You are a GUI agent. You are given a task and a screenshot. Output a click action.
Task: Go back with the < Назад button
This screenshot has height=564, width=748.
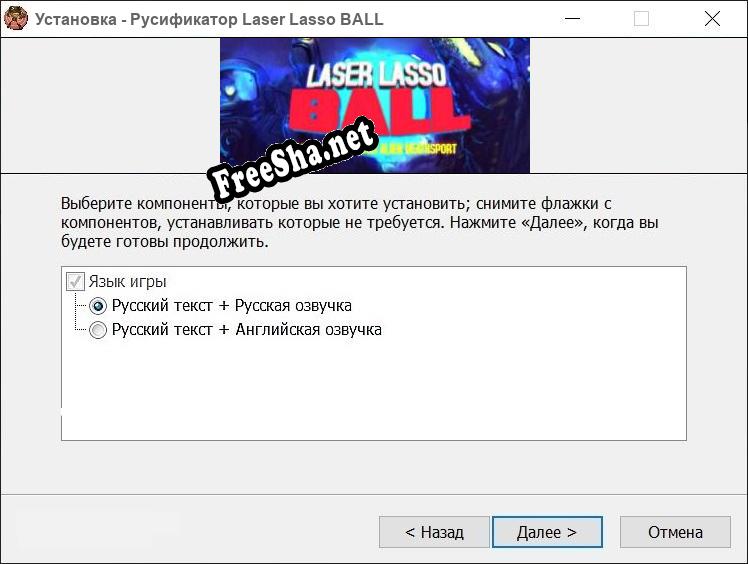[434, 532]
